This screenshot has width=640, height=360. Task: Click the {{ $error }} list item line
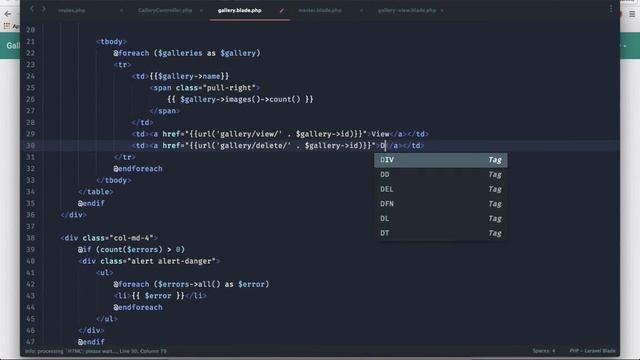(x=160, y=296)
